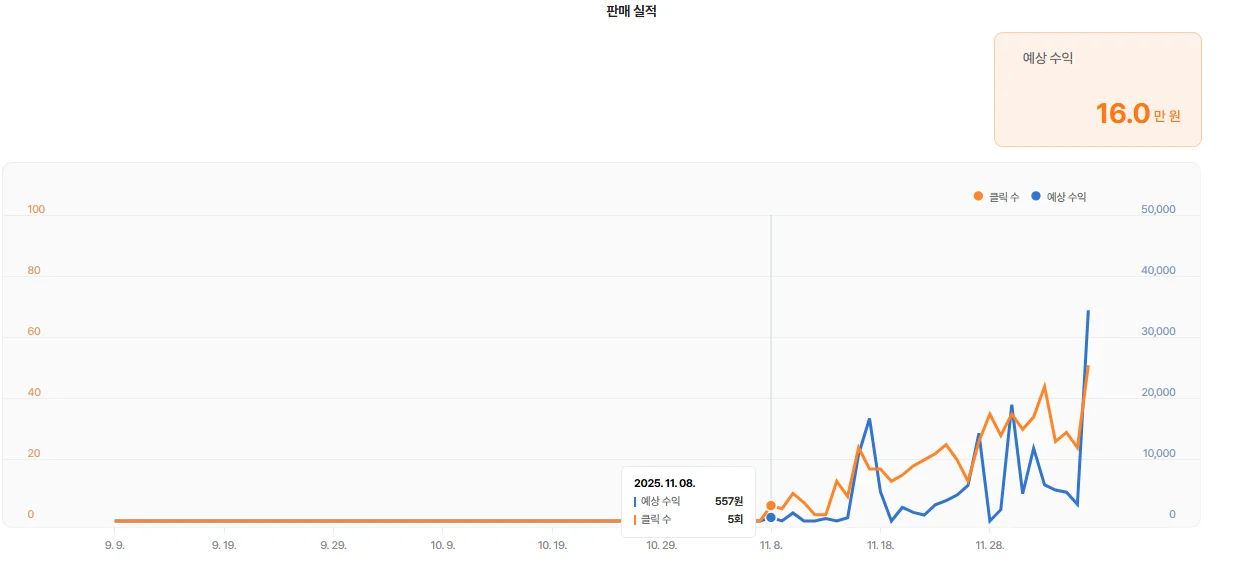Select the 11. 18. date axis label
This screenshot has height=576, width=1234.
click(880, 546)
